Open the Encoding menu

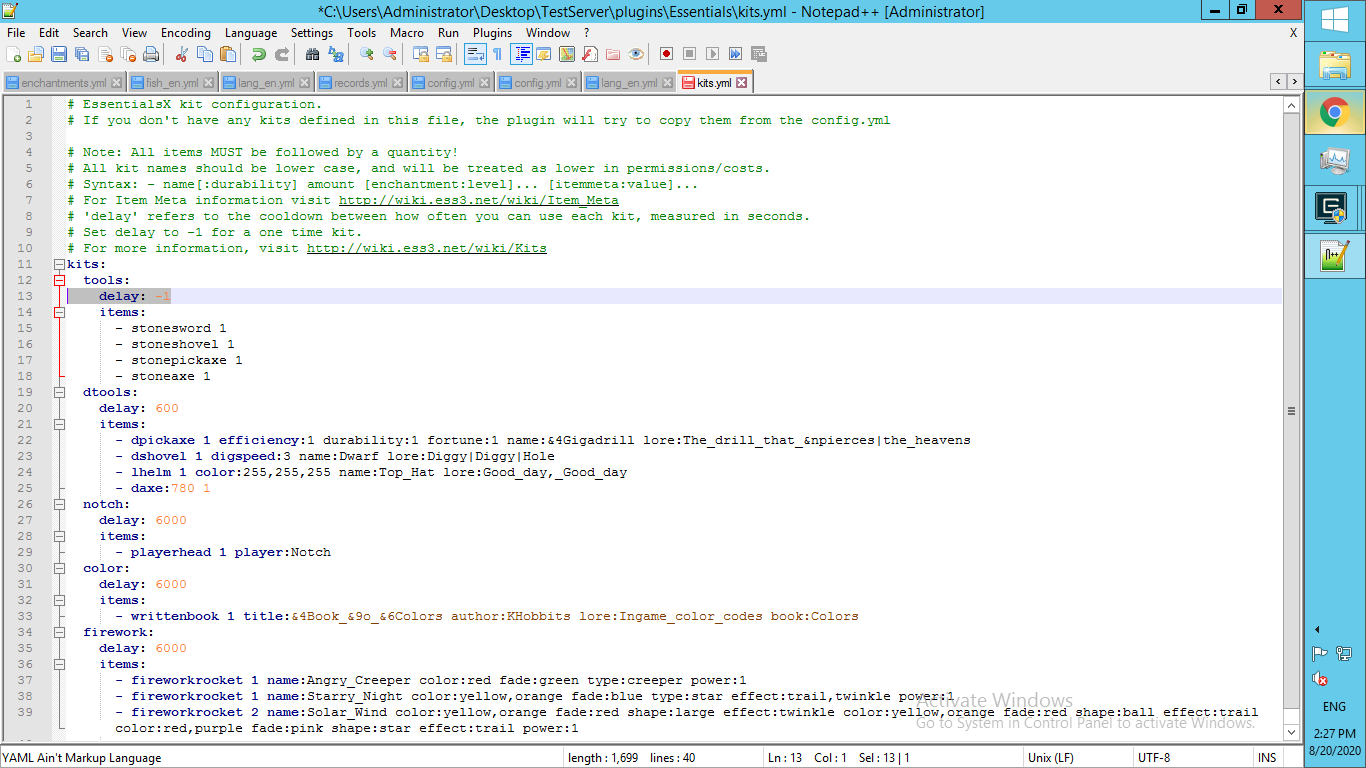click(185, 32)
